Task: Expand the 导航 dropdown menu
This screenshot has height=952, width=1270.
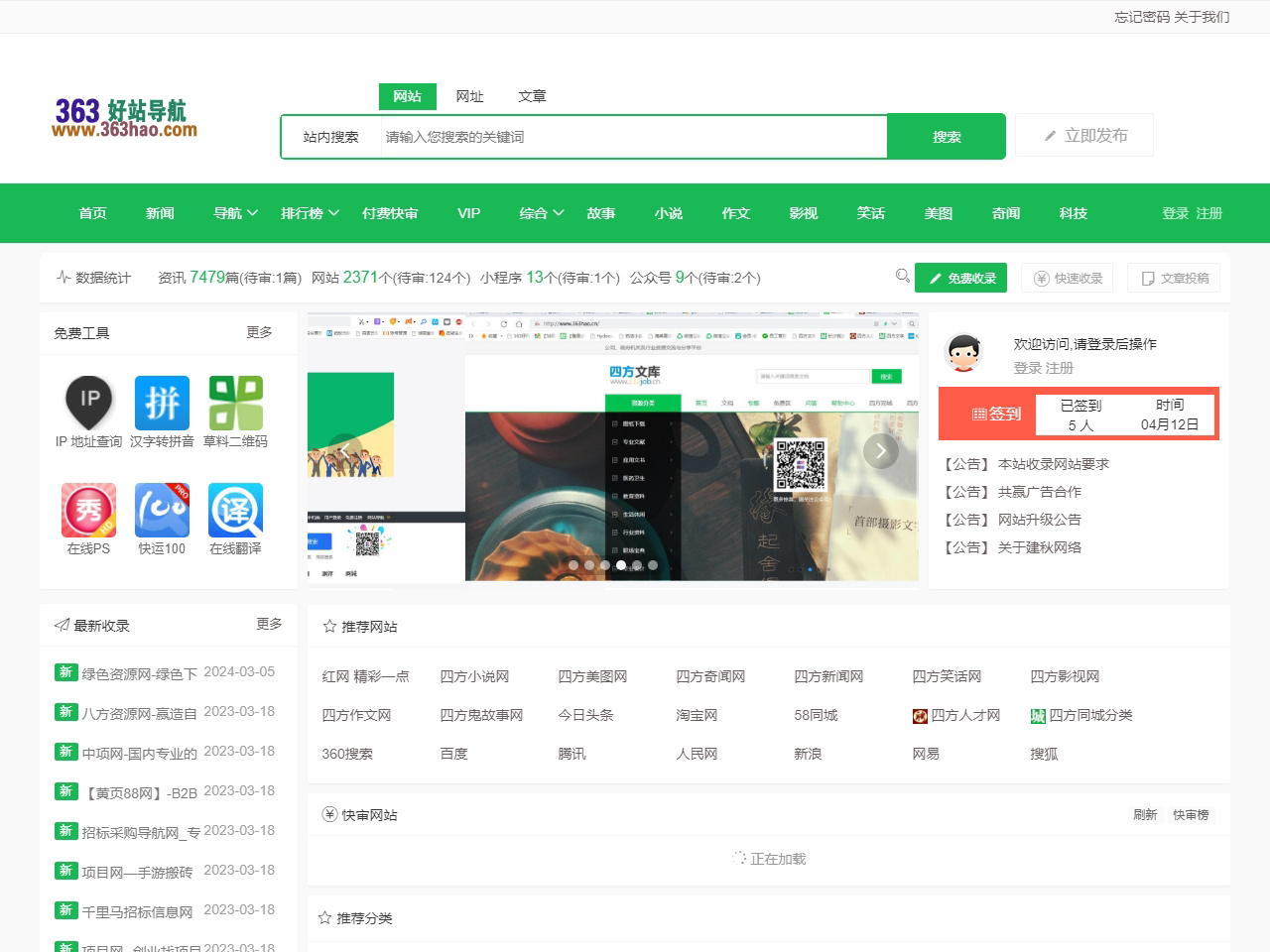Action: [234, 213]
